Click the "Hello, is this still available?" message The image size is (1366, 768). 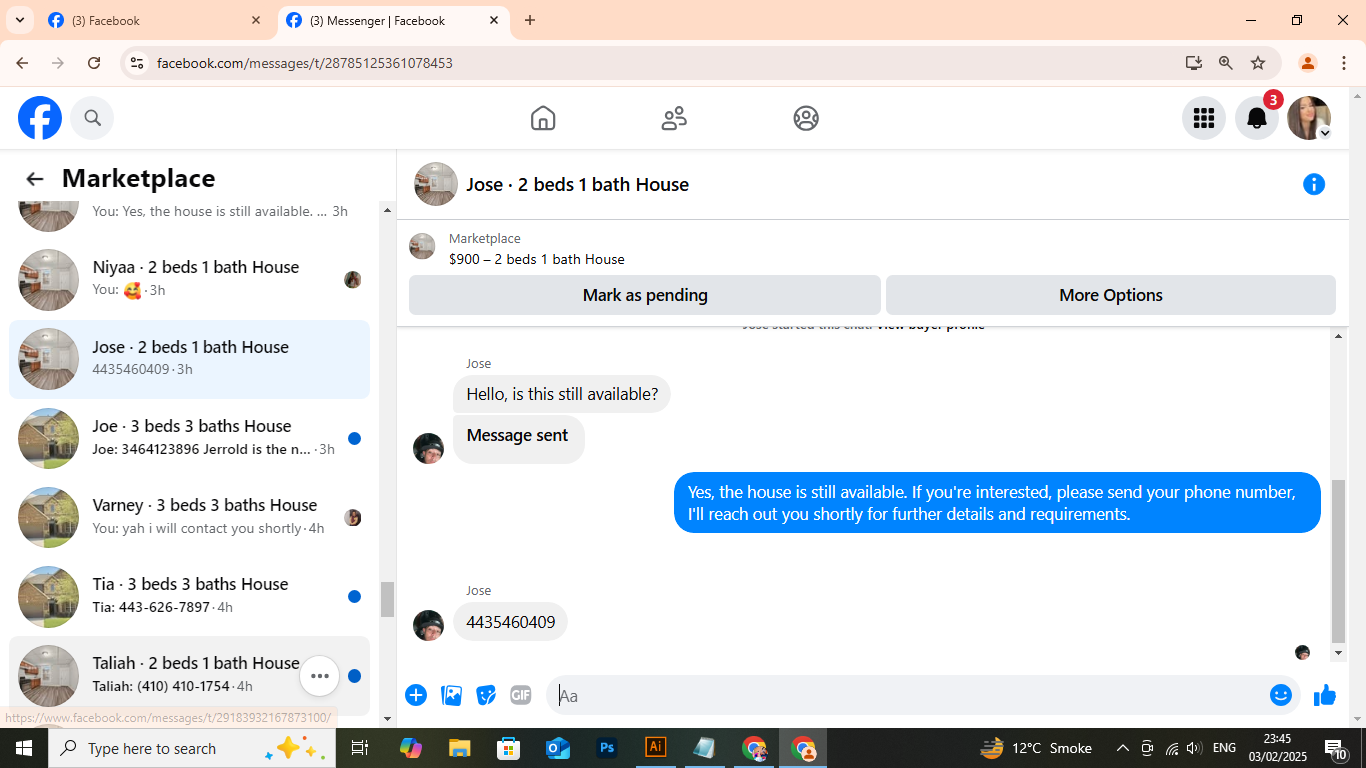562,394
